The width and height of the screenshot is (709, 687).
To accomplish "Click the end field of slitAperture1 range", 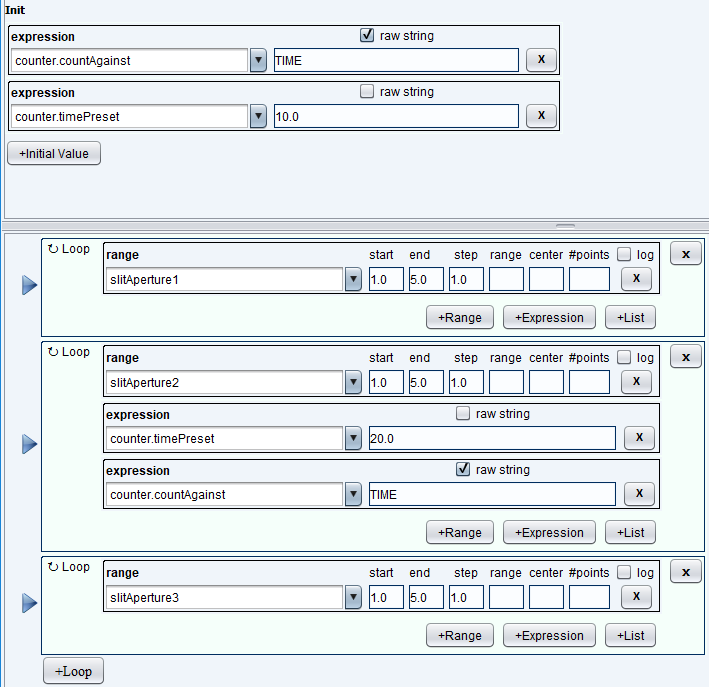I will [x=426, y=279].
